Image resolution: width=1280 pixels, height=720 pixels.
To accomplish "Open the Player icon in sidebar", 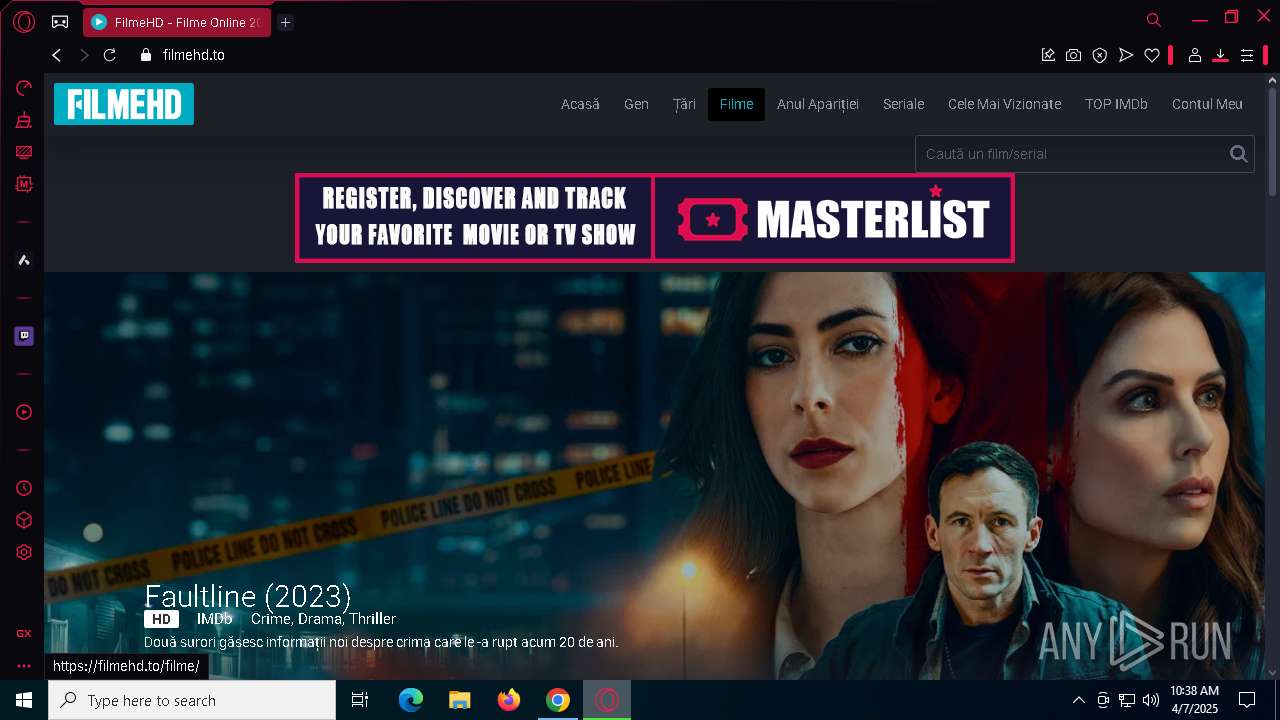I will [x=24, y=412].
